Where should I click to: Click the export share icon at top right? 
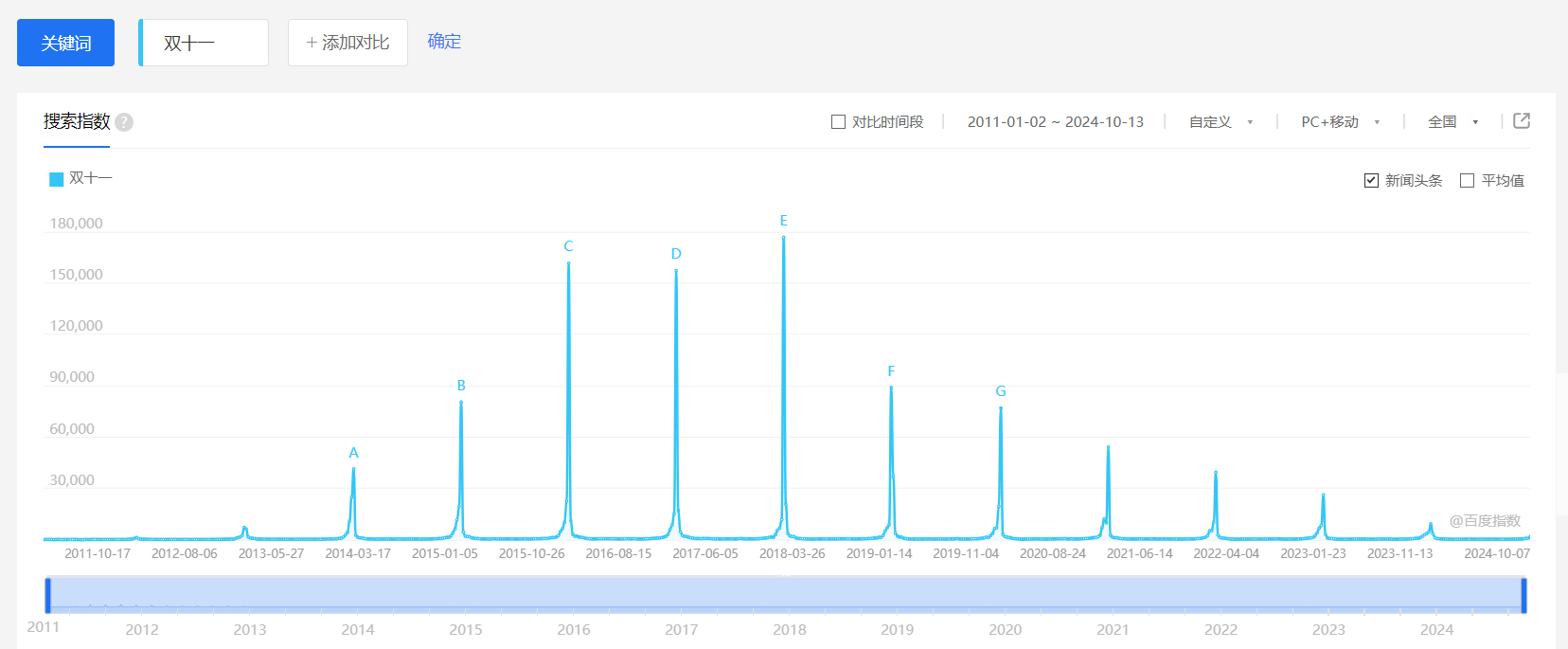1522,121
